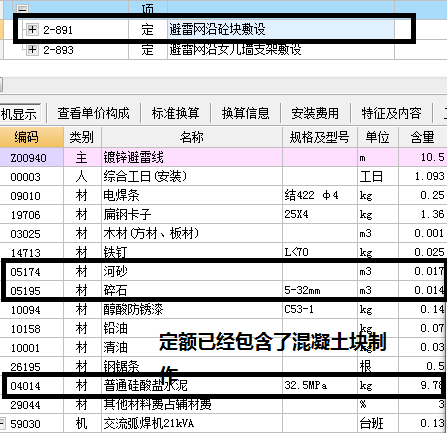Screen dimensions: 447x433
Task: Click the 1.093 quantity value
Action: 423,176
